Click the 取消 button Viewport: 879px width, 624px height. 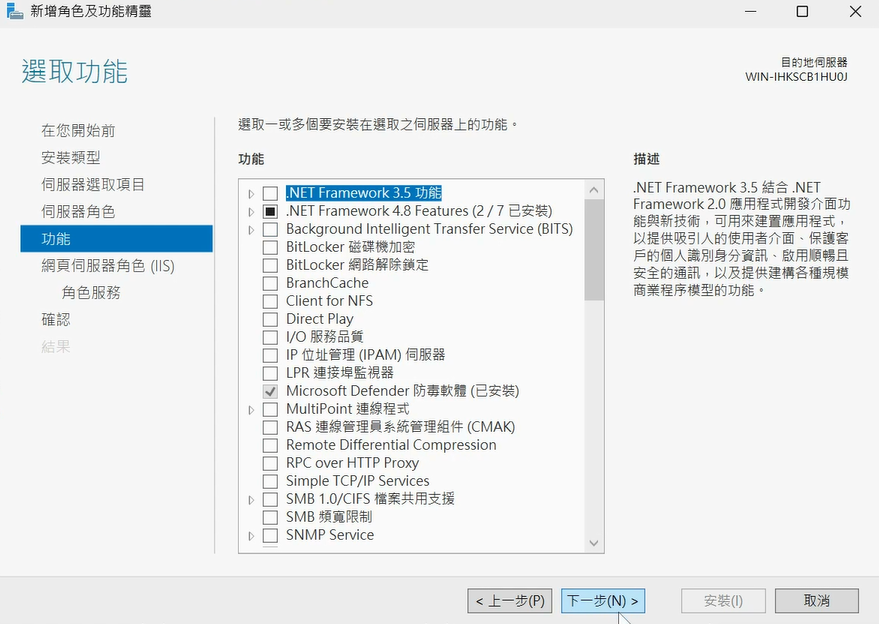(817, 601)
